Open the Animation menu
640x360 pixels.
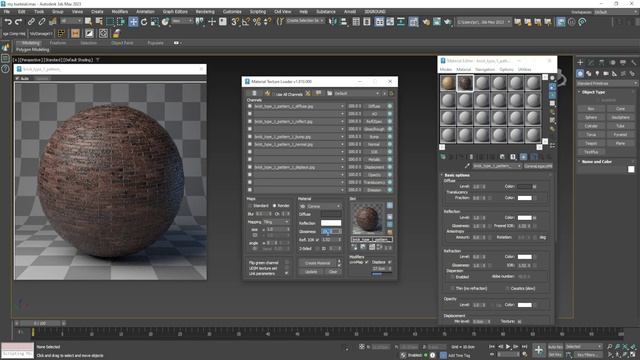(145, 11)
